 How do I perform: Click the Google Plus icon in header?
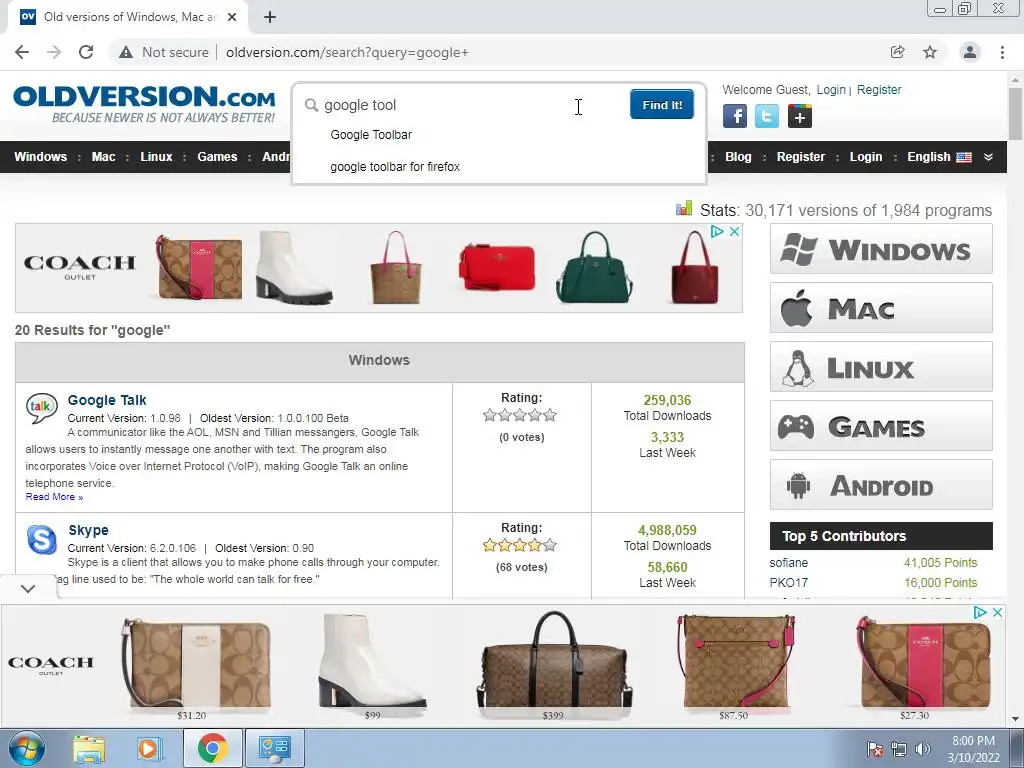point(800,116)
